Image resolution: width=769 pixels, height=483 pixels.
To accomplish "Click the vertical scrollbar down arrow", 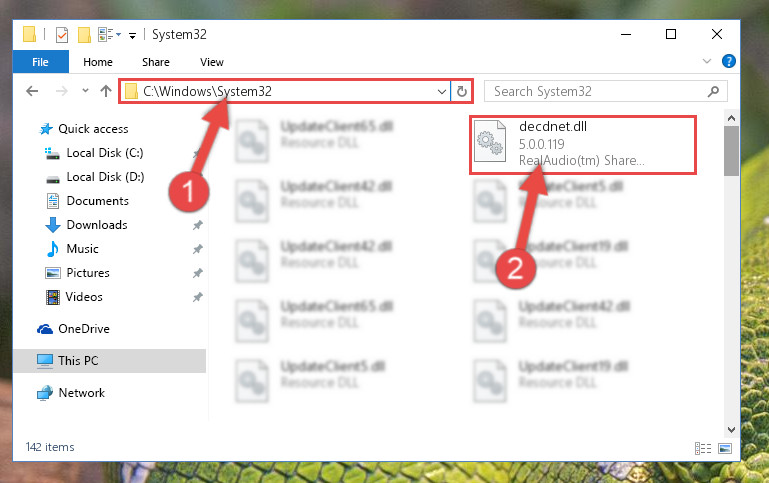I will [x=731, y=430].
